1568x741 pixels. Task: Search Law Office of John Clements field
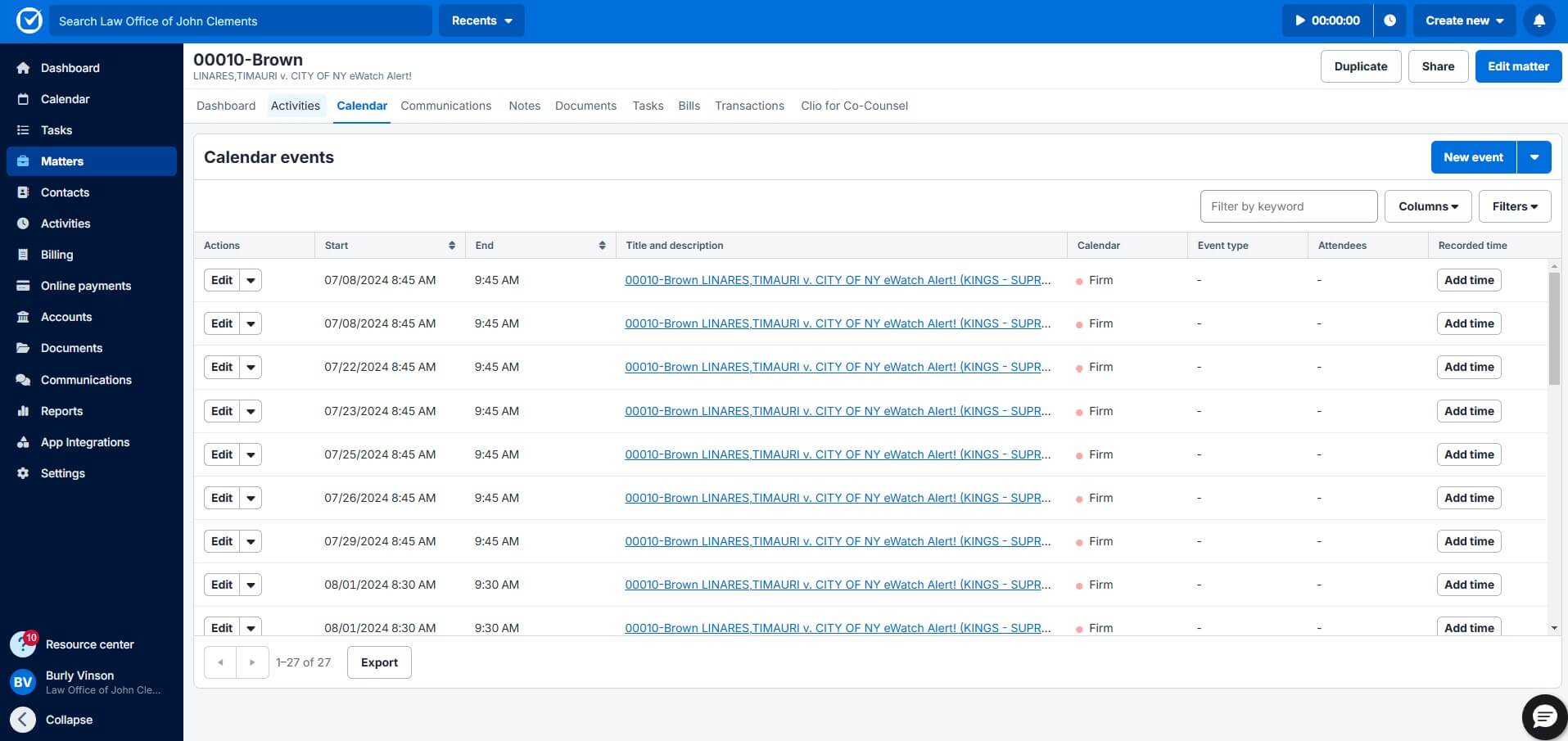(241, 20)
